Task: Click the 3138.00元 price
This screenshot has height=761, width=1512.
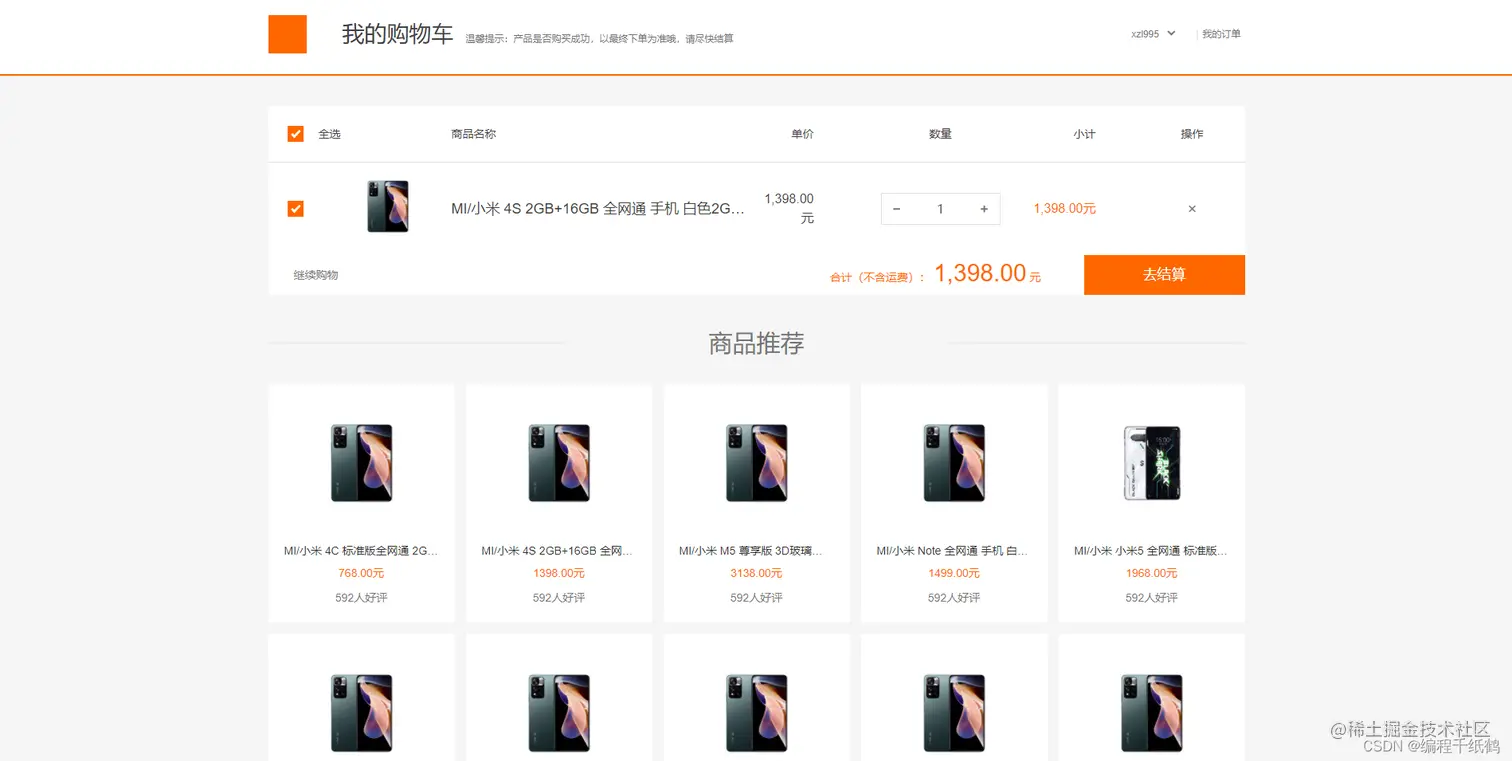Action: pyautogui.click(x=756, y=574)
